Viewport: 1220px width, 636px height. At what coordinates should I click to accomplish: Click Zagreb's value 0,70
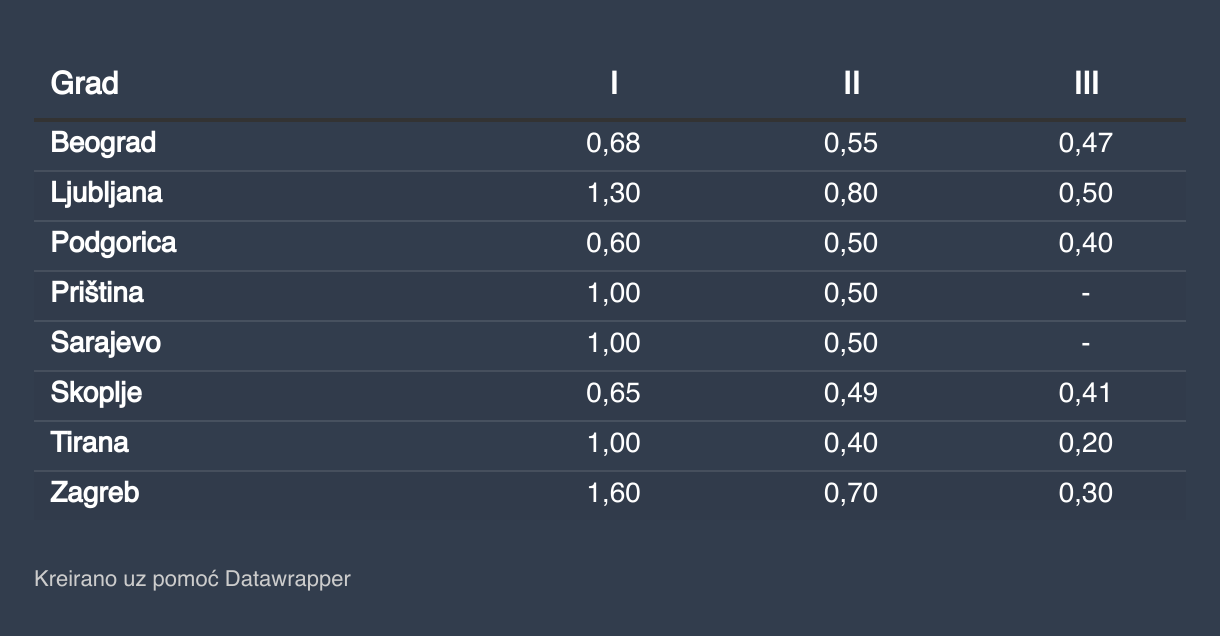[851, 493]
